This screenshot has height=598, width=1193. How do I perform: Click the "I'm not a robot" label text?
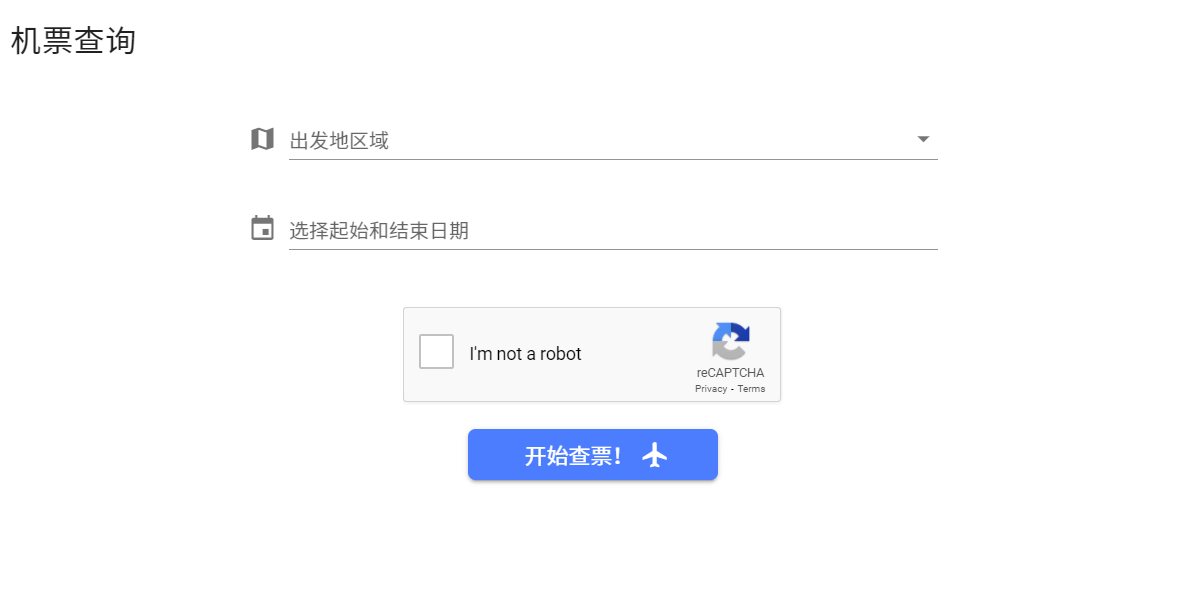click(525, 354)
